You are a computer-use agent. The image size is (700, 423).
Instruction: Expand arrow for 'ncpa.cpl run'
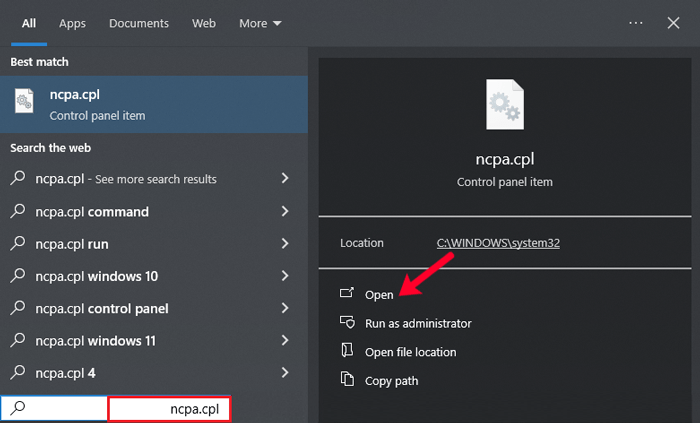click(285, 244)
